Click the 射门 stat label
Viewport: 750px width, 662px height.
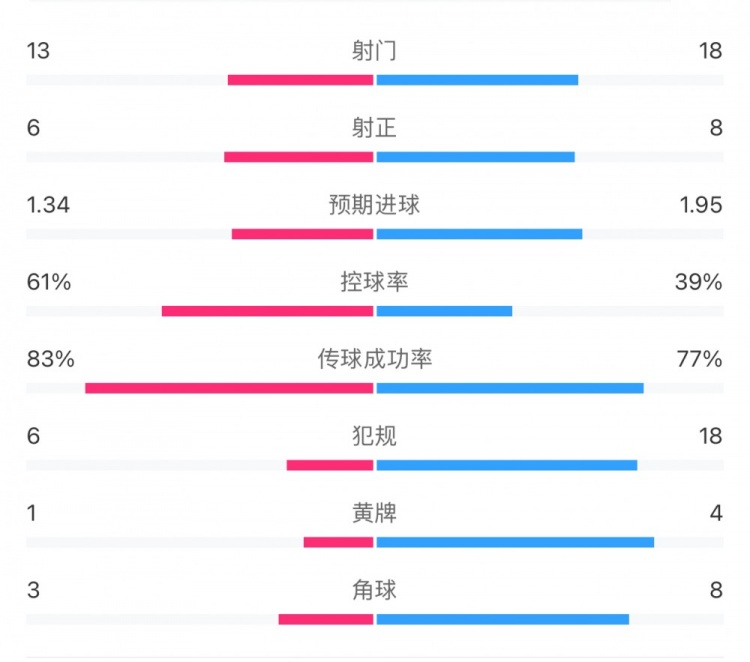[x=374, y=51]
